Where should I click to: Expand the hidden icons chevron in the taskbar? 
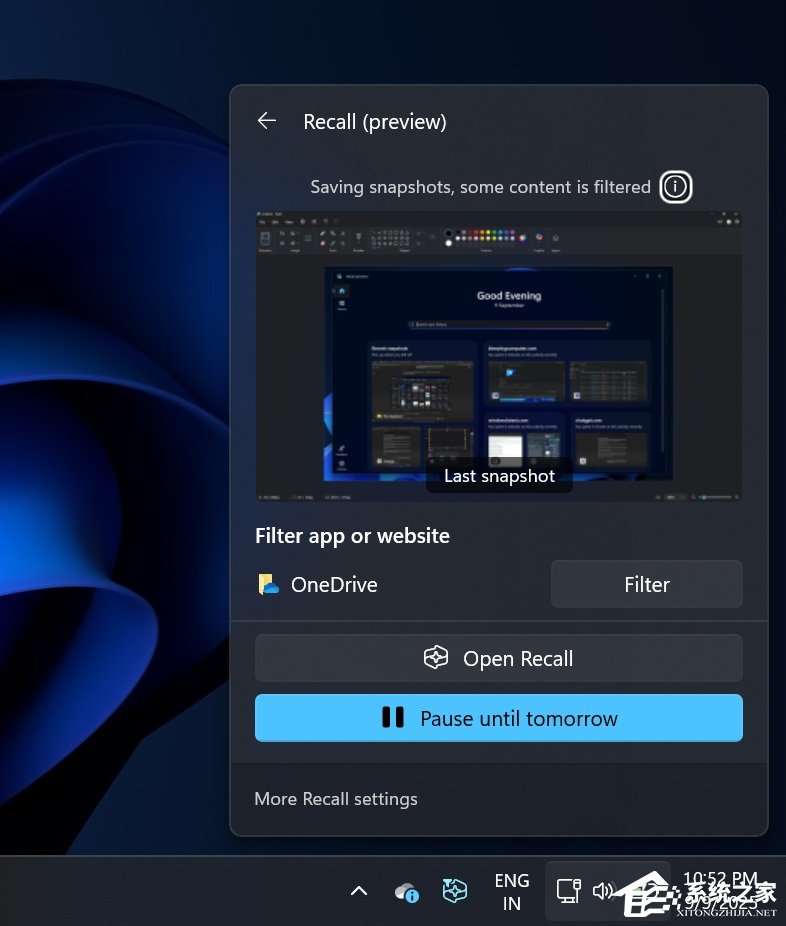point(359,891)
